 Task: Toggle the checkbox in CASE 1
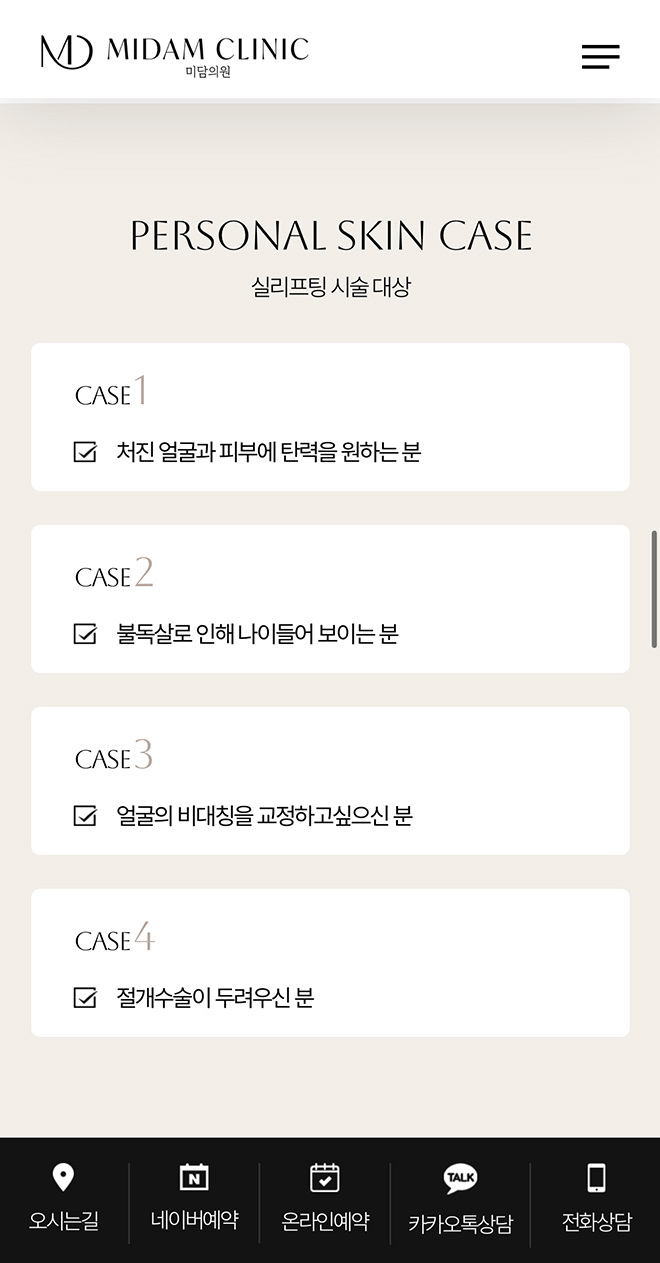86,452
